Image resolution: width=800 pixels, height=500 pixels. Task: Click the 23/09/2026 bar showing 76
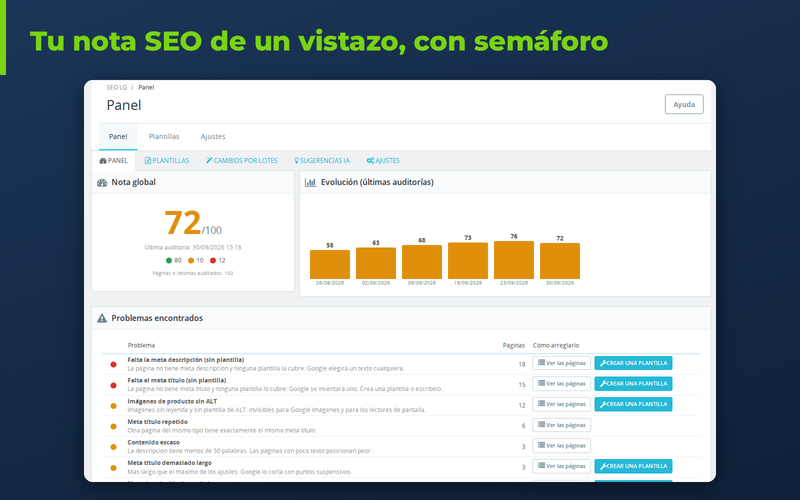[x=514, y=260]
